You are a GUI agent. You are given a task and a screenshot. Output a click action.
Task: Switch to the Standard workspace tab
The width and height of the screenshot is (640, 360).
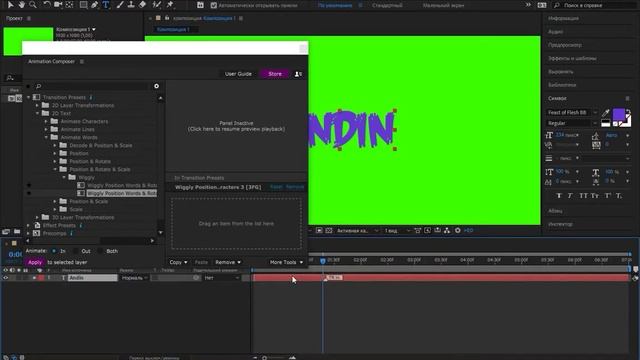[x=387, y=5]
